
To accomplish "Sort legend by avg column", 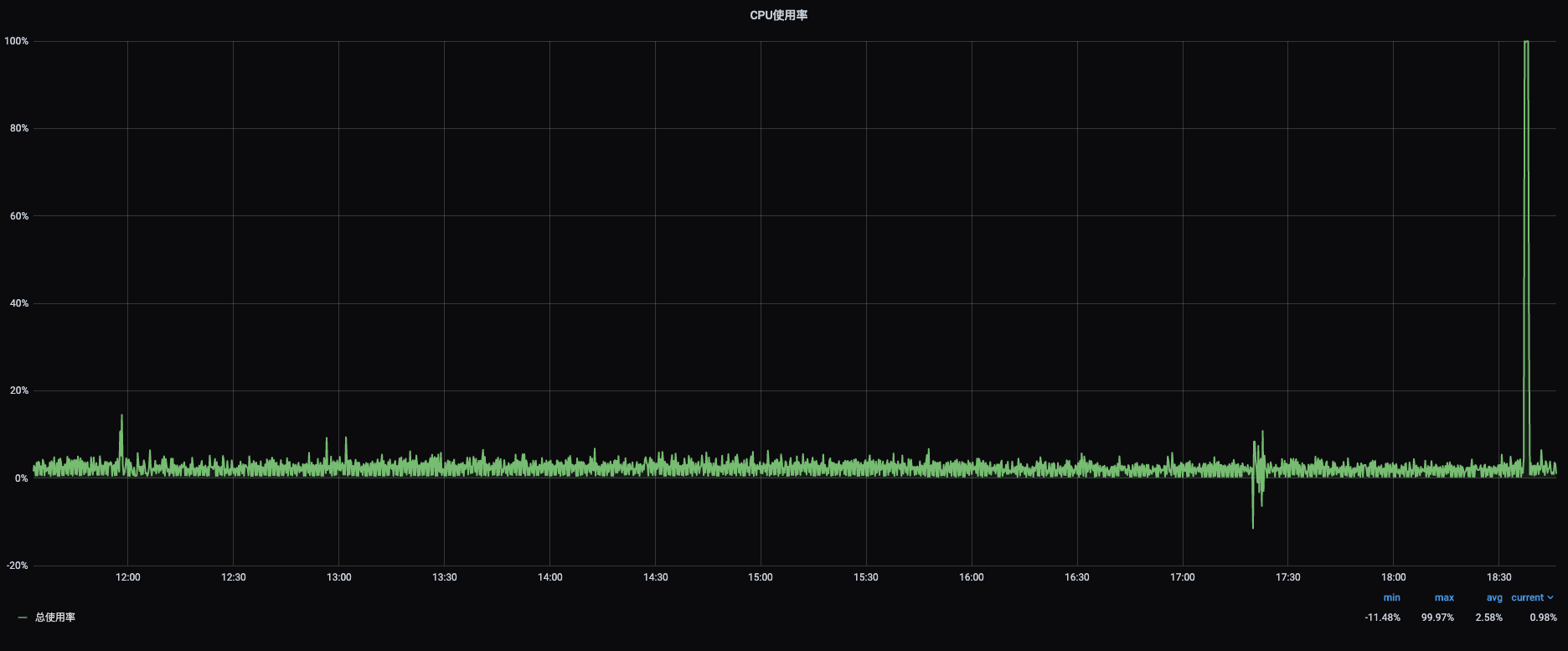I will [x=1494, y=597].
